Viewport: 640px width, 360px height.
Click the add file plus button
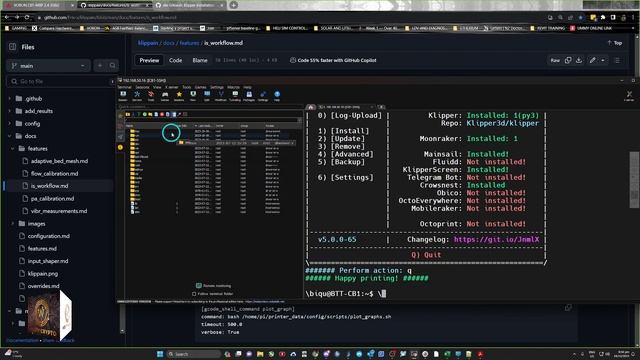click(x=100, y=65)
